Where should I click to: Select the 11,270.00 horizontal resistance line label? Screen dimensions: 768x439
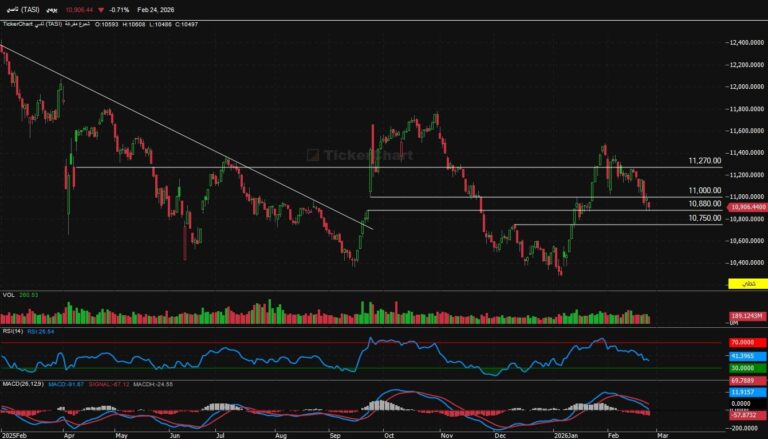705,161
